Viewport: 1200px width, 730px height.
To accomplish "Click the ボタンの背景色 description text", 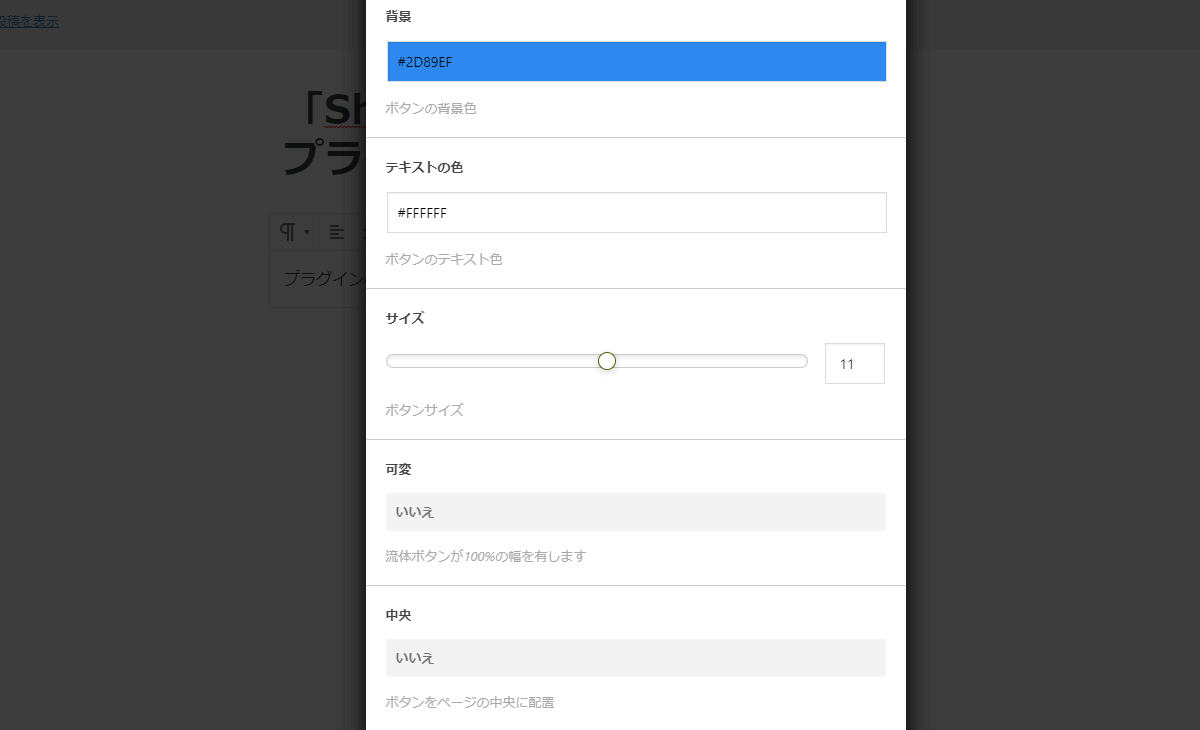I will click(x=431, y=108).
